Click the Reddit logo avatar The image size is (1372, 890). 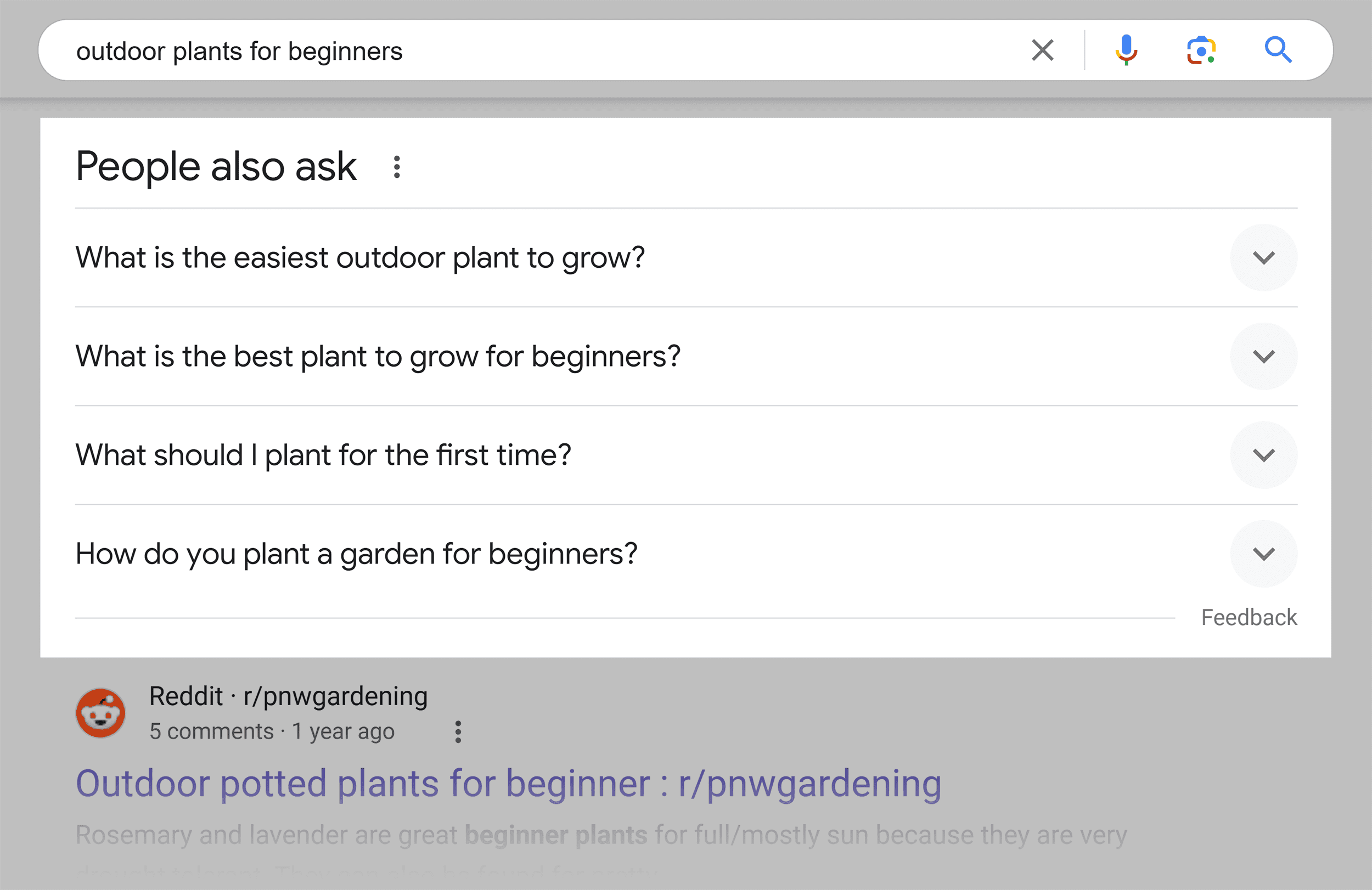tap(101, 713)
